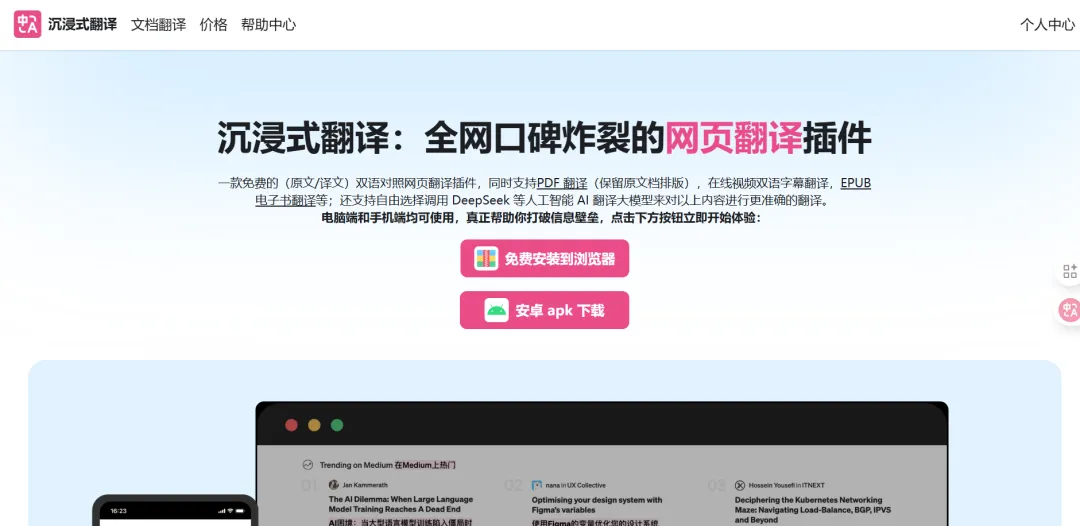Screen dimensions: 1080x526
Task: Click the floating grid-plus icon on right edge
Action: 1070,271
